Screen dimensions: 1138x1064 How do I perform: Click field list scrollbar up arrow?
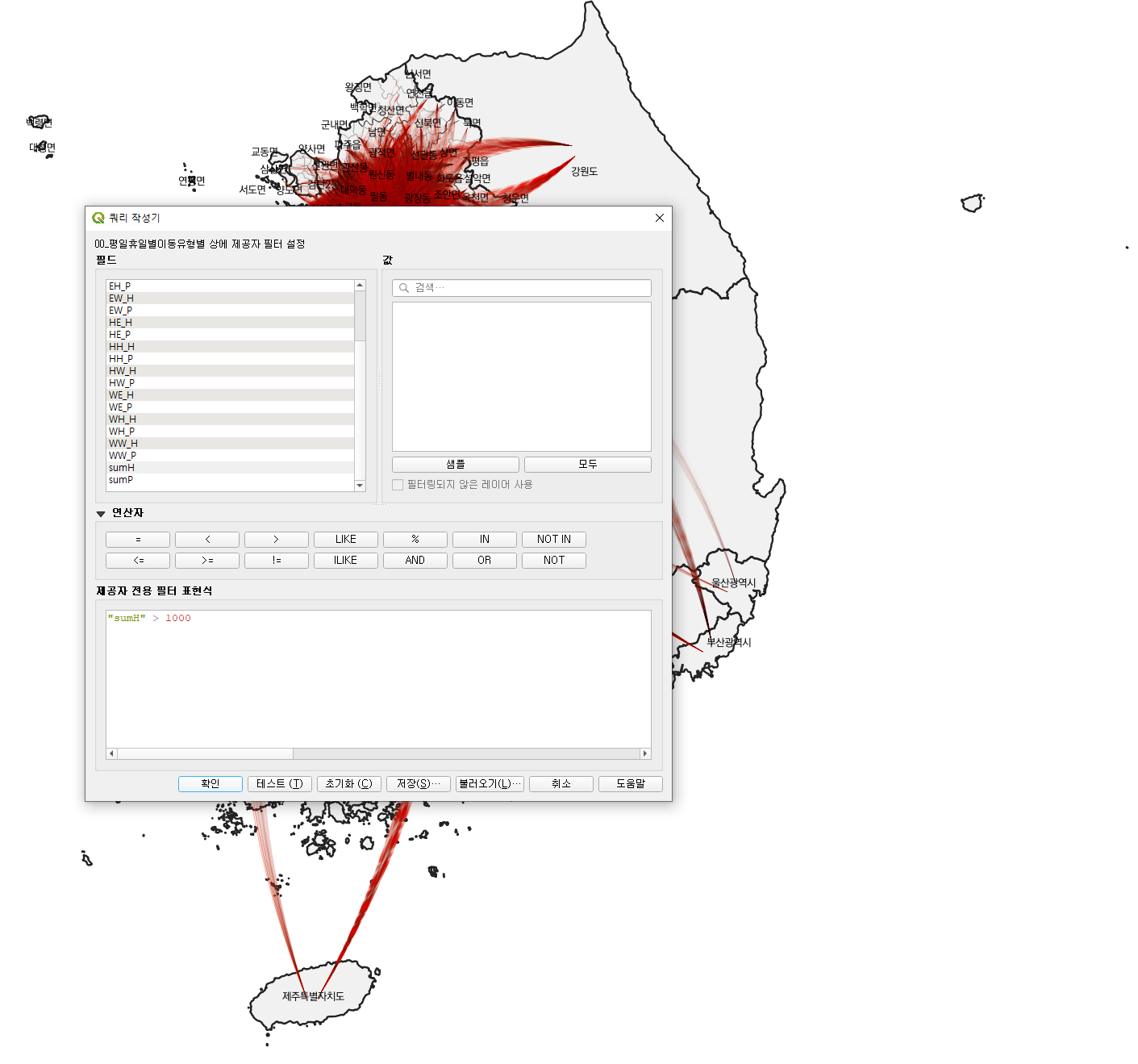click(360, 286)
